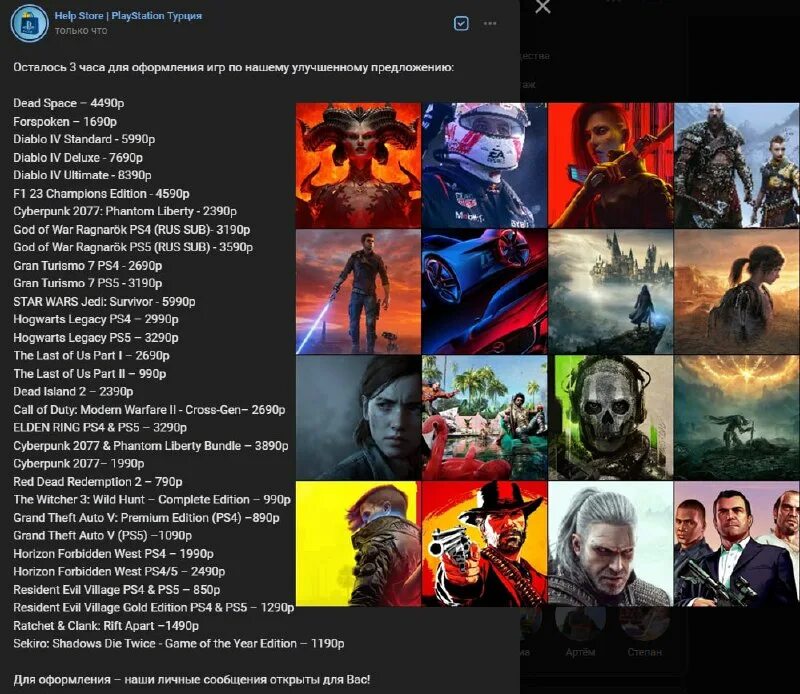Open the Star Wars Jedi Survivor thumbnail
Viewport: 800px width, 694px height.
tap(358, 291)
